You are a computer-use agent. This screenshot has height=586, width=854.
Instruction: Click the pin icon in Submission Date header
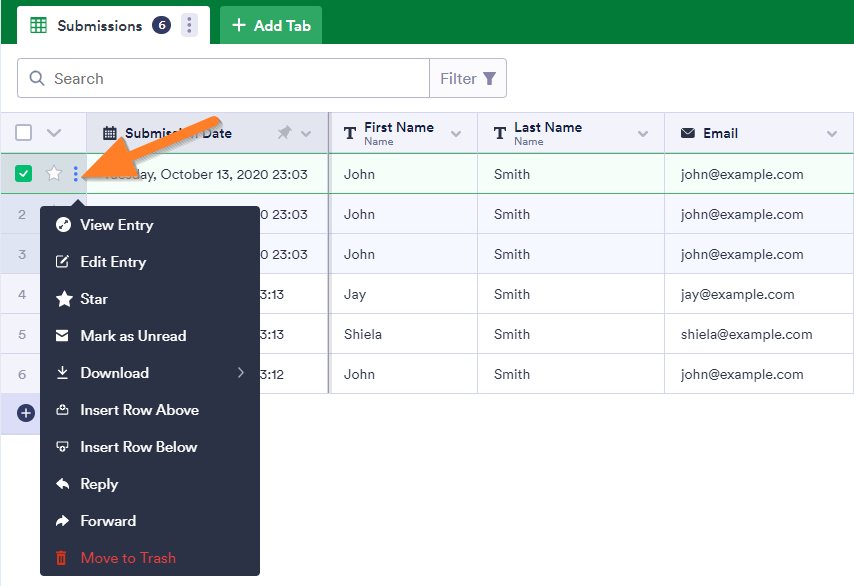[284, 133]
